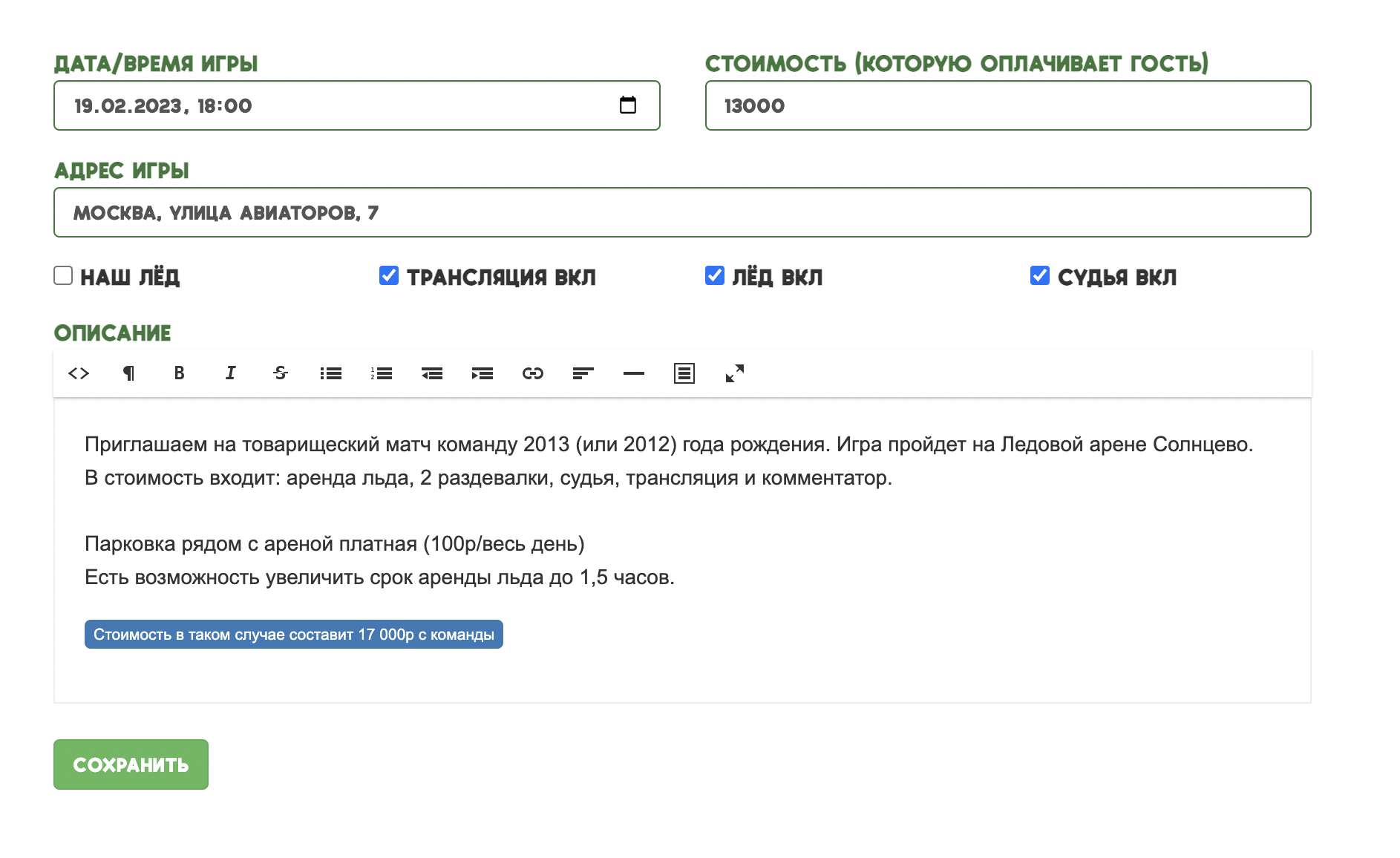Click the Адрес игры input field

click(x=682, y=213)
